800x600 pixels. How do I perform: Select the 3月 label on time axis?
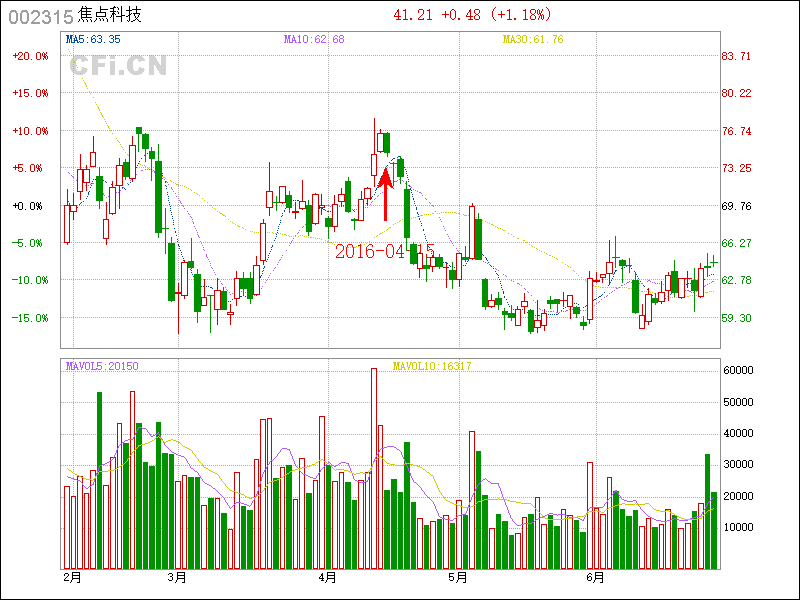pyautogui.click(x=178, y=578)
